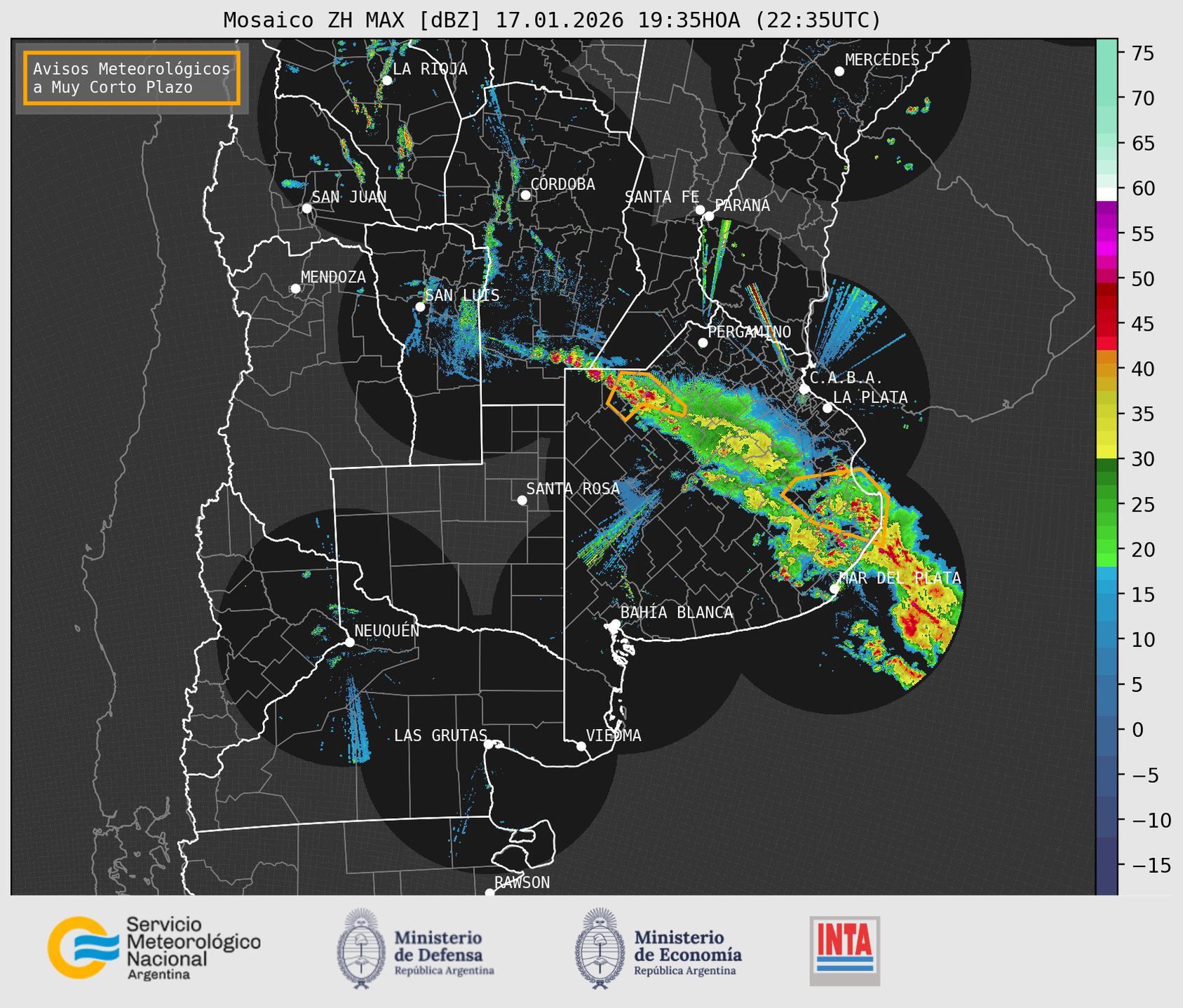Viewport: 1183px width, 1008px height.
Task: Click the NEUQUÉN label
Action: [x=387, y=631]
